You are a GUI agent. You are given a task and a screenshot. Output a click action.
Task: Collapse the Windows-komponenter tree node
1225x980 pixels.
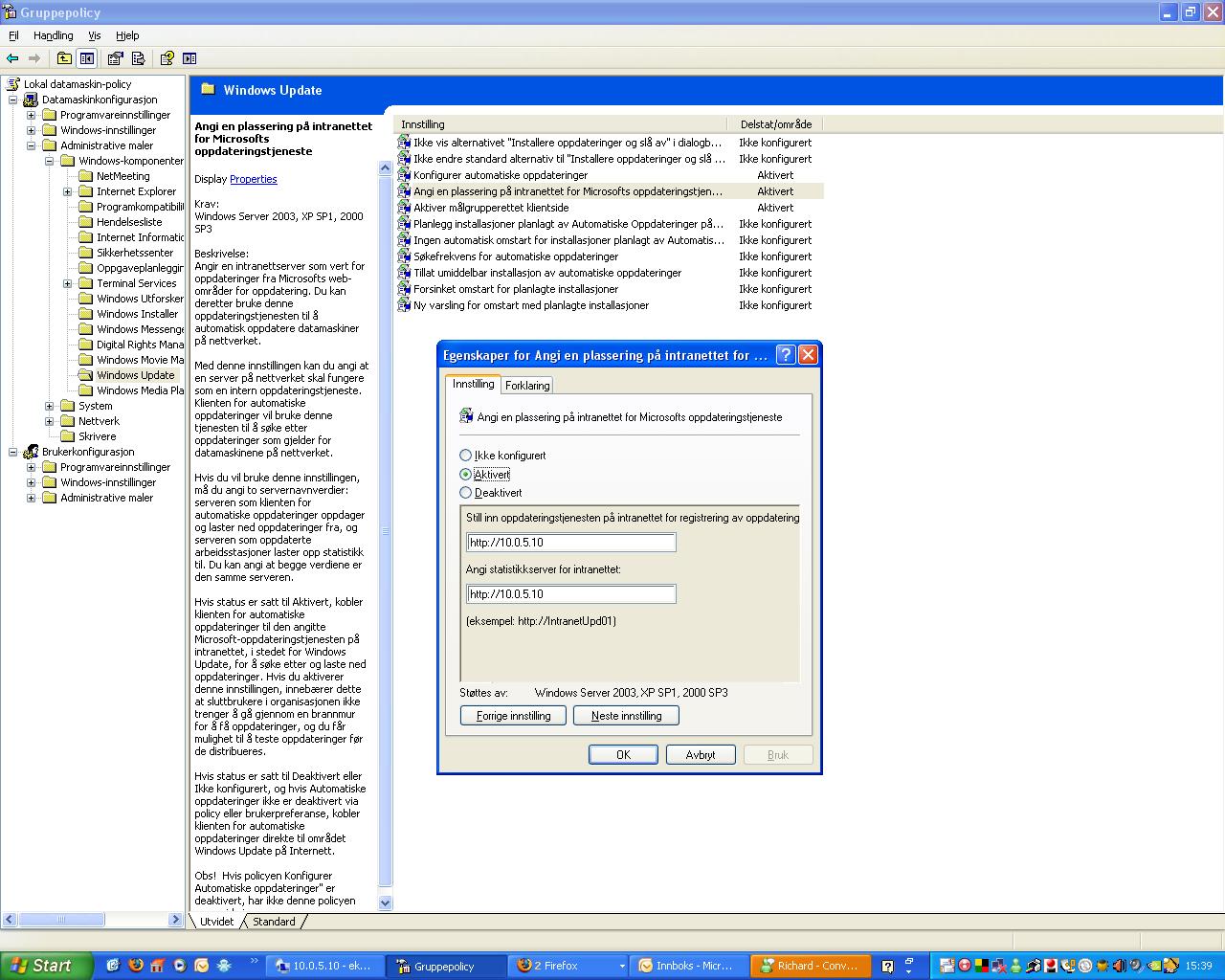(49, 161)
